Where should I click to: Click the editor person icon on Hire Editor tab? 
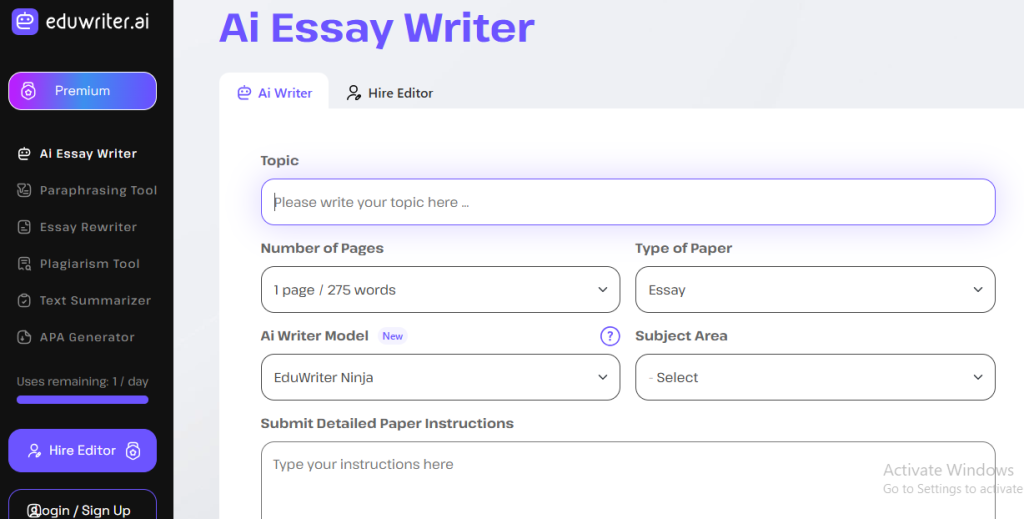click(x=353, y=93)
